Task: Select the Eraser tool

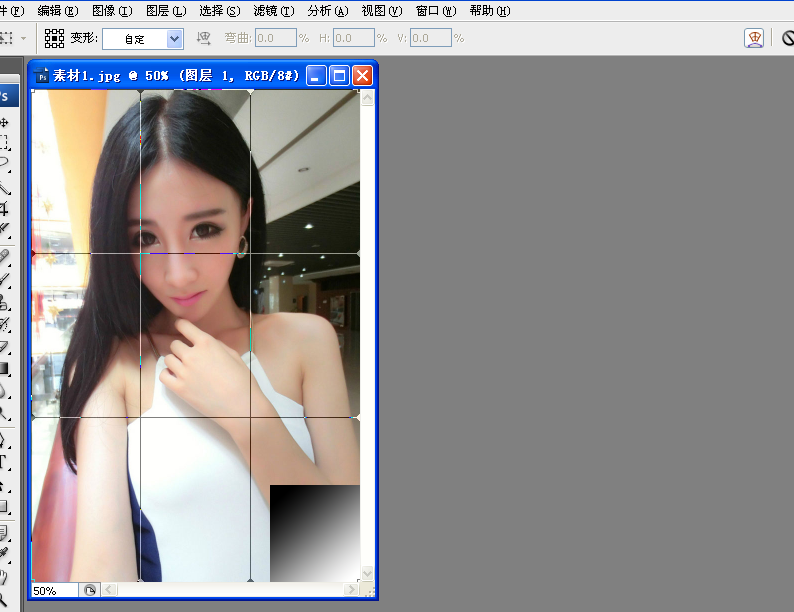Action: (x=4, y=346)
